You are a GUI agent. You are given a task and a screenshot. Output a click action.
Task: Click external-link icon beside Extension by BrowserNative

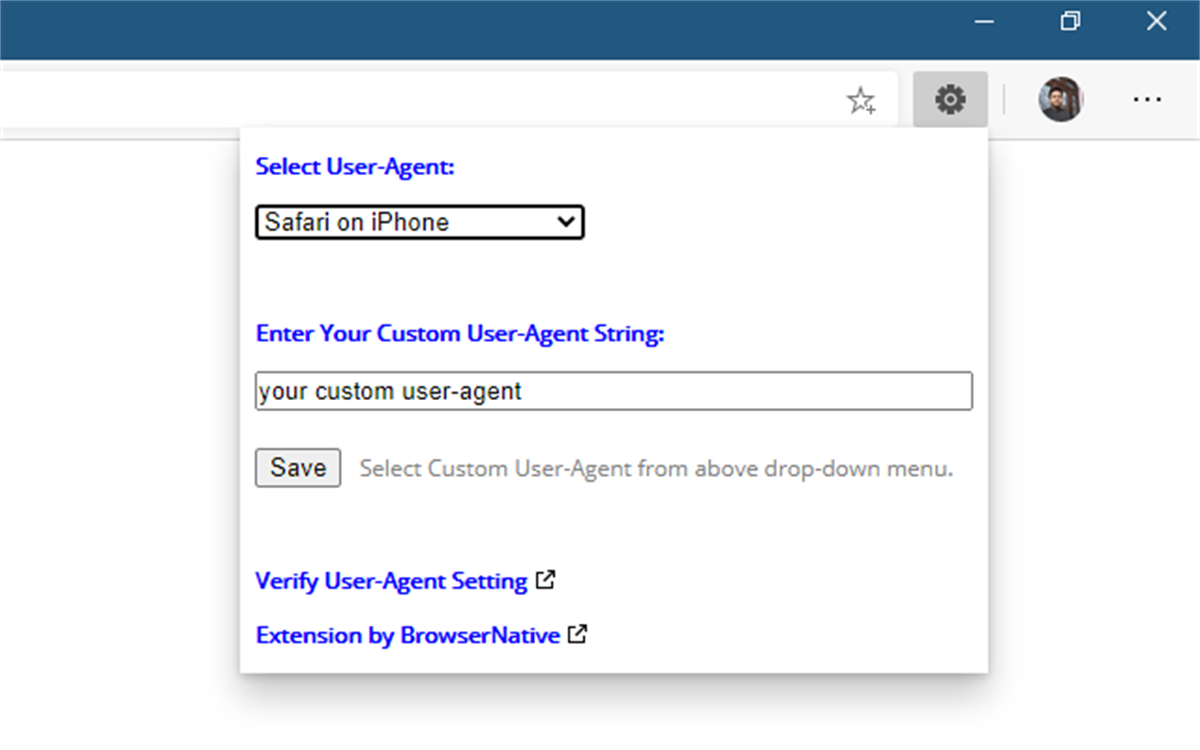577,634
